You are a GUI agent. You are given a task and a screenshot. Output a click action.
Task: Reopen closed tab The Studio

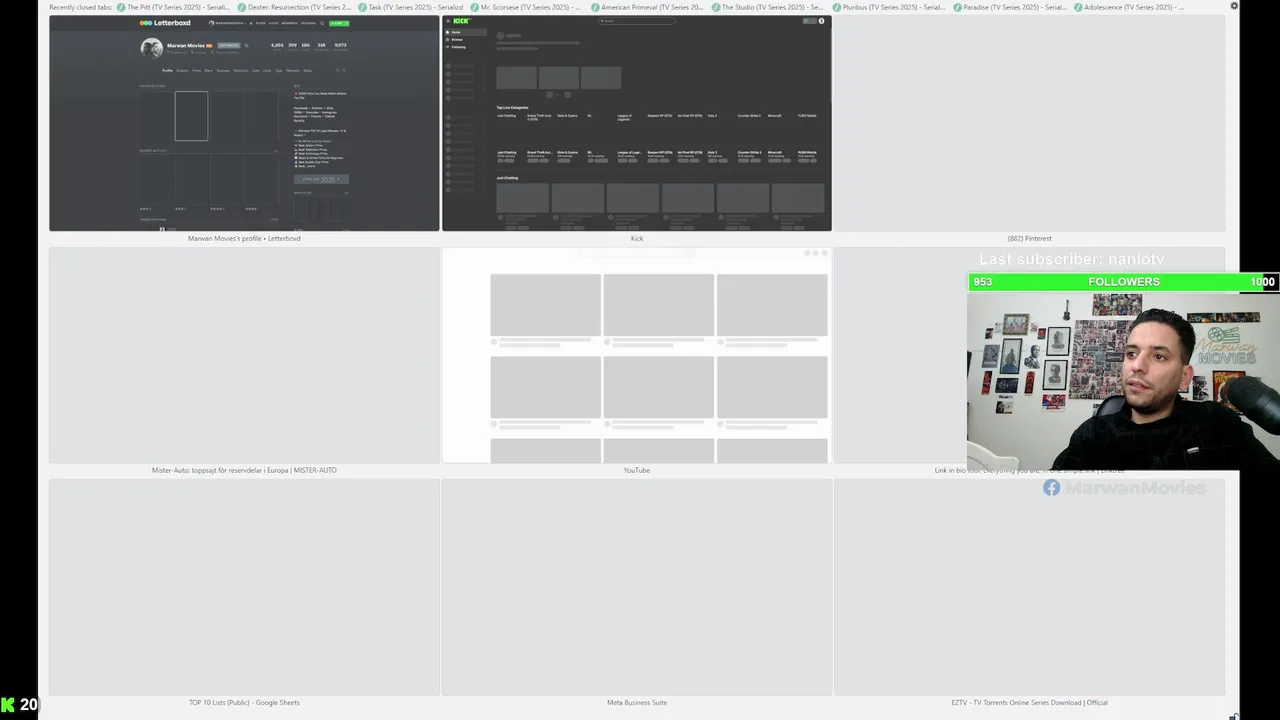pyautogui.click(x=768, y=7)
